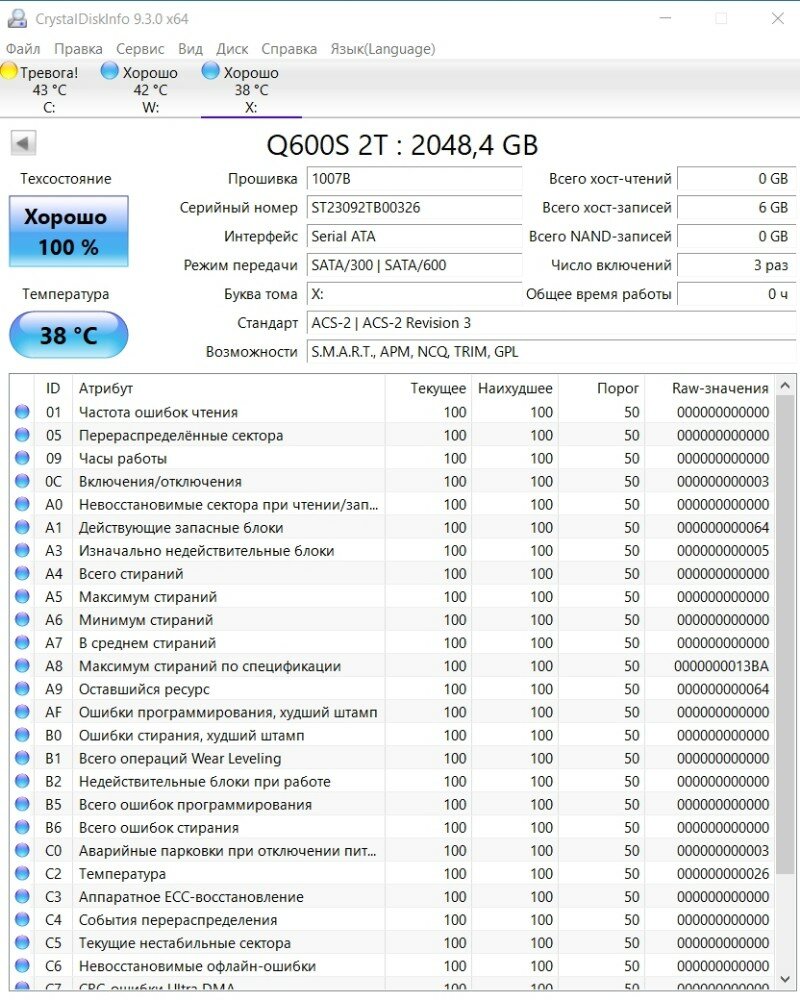The image size is (800, 1000).
Task: Click the status orb for attribute AF
Action: [22, 712]
